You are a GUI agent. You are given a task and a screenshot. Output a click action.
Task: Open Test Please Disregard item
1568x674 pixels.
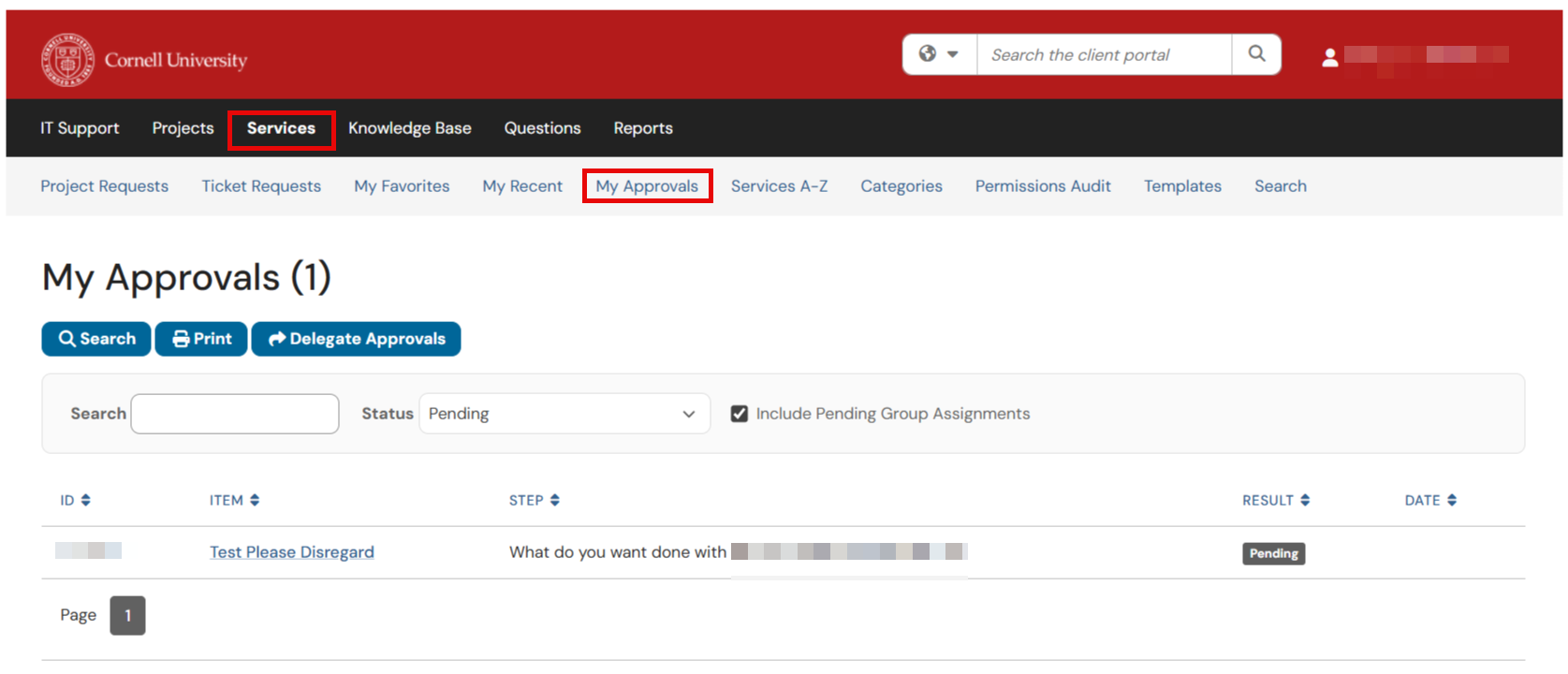pos(292,552)
